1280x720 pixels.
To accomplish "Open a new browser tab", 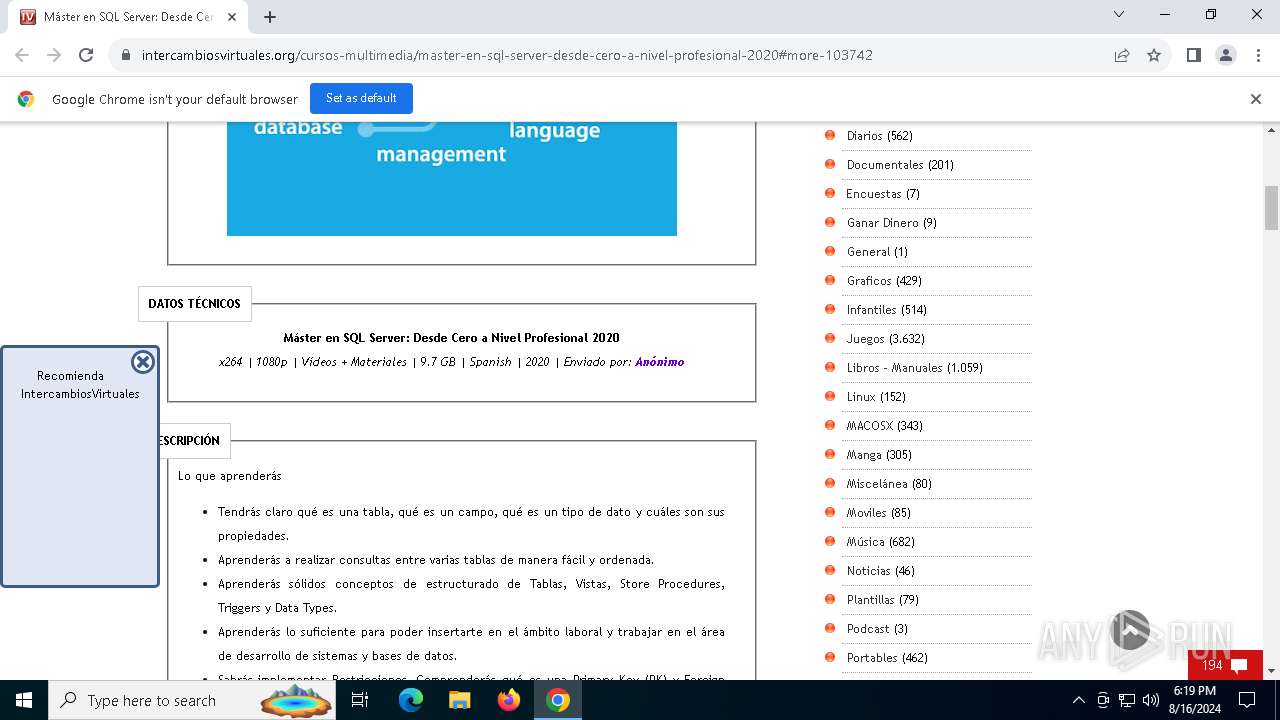I will [270, 16].
